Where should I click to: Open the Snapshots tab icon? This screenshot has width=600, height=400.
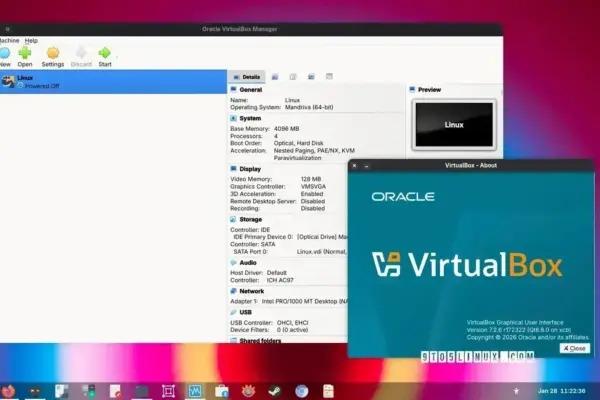pyautogui.click(x=275, y=77)
